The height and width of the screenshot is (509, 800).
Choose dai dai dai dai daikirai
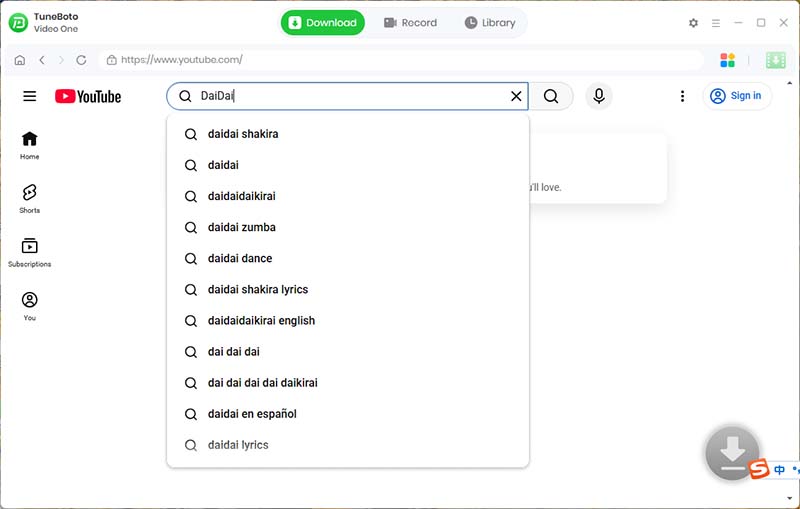(x=348, y=383)
